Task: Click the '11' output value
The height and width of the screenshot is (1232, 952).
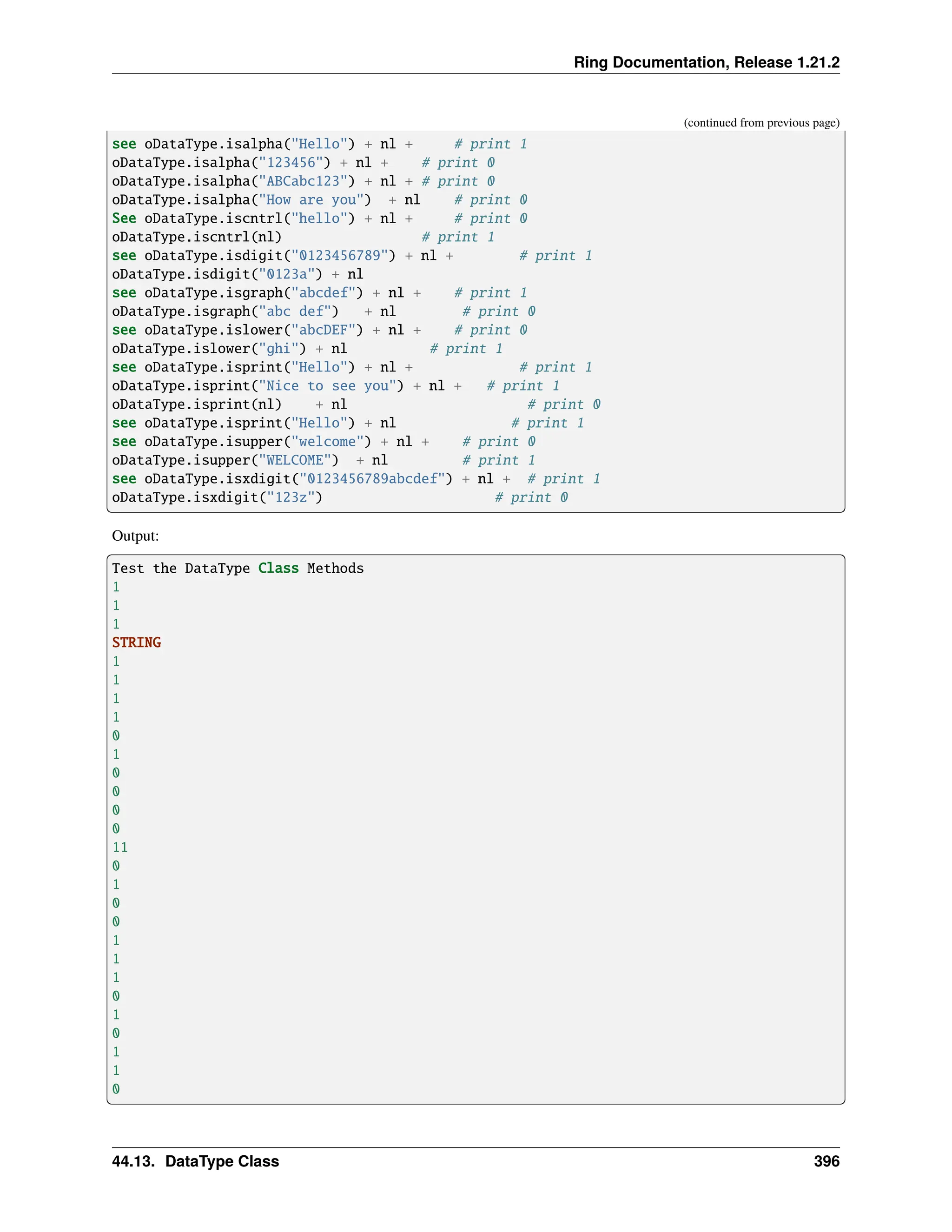Action: coord(120,848)
